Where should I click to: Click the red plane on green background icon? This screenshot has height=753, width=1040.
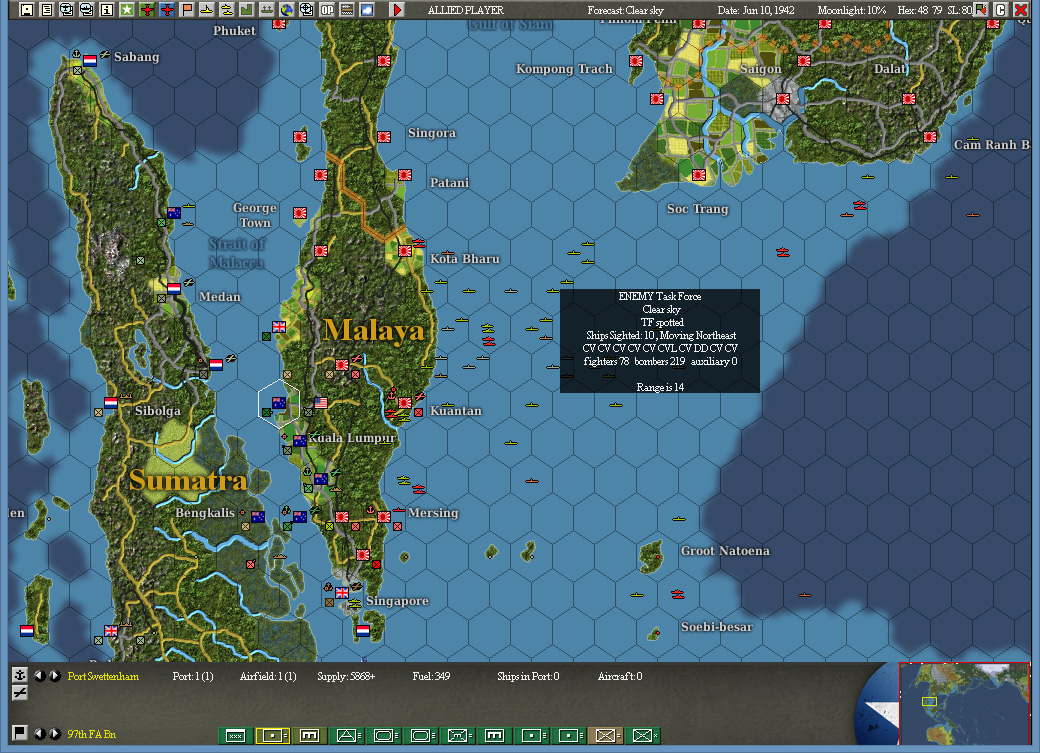(147, 10)
